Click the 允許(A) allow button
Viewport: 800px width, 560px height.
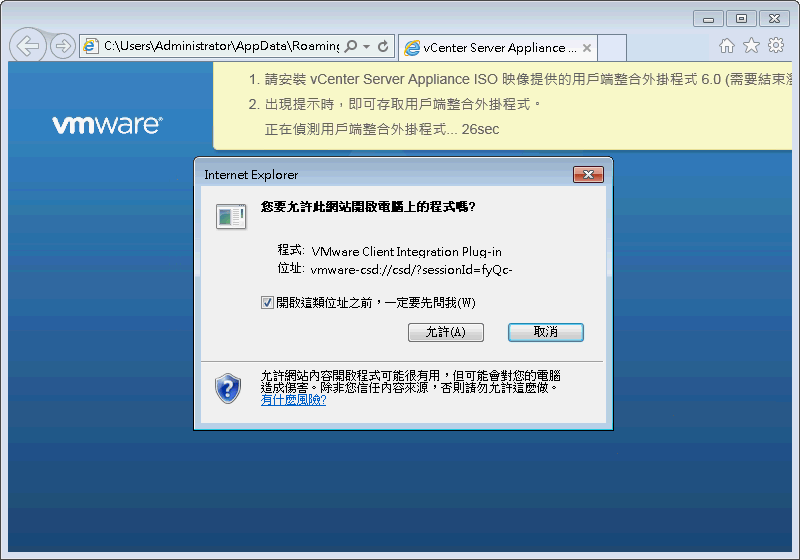tap(446, 333)
